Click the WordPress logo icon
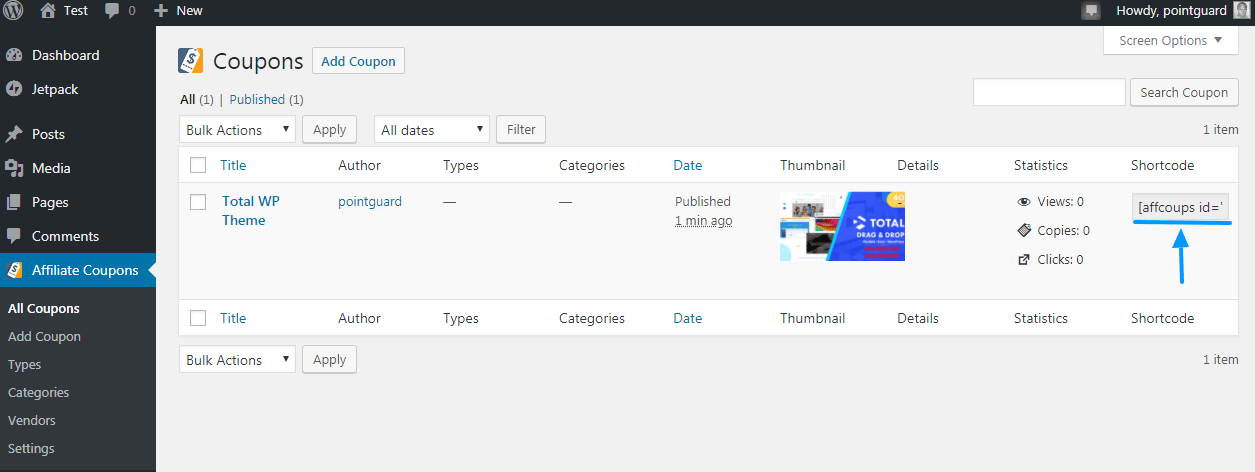Viewport: 1255px width, 472px height. tap(14, 11)
